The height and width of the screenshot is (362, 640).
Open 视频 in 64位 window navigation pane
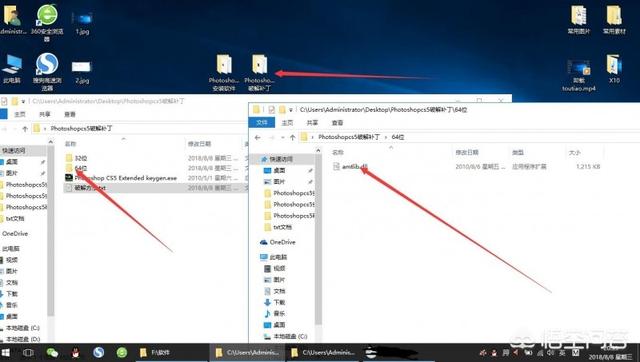click(275, 269)
